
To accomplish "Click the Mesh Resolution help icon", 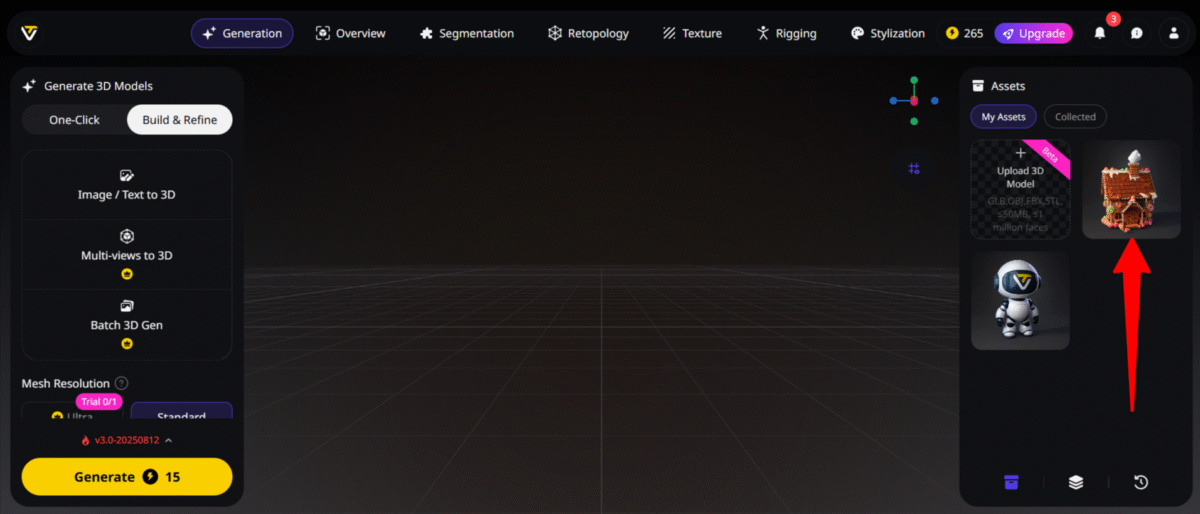I will click(x=121, y=383).
